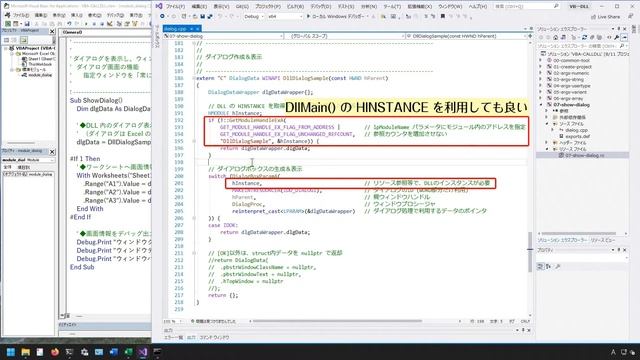This screenshot has height=360, width=640.
Task: Click Save All icon in Visual Studio toolbar
Action: point(210,16)
